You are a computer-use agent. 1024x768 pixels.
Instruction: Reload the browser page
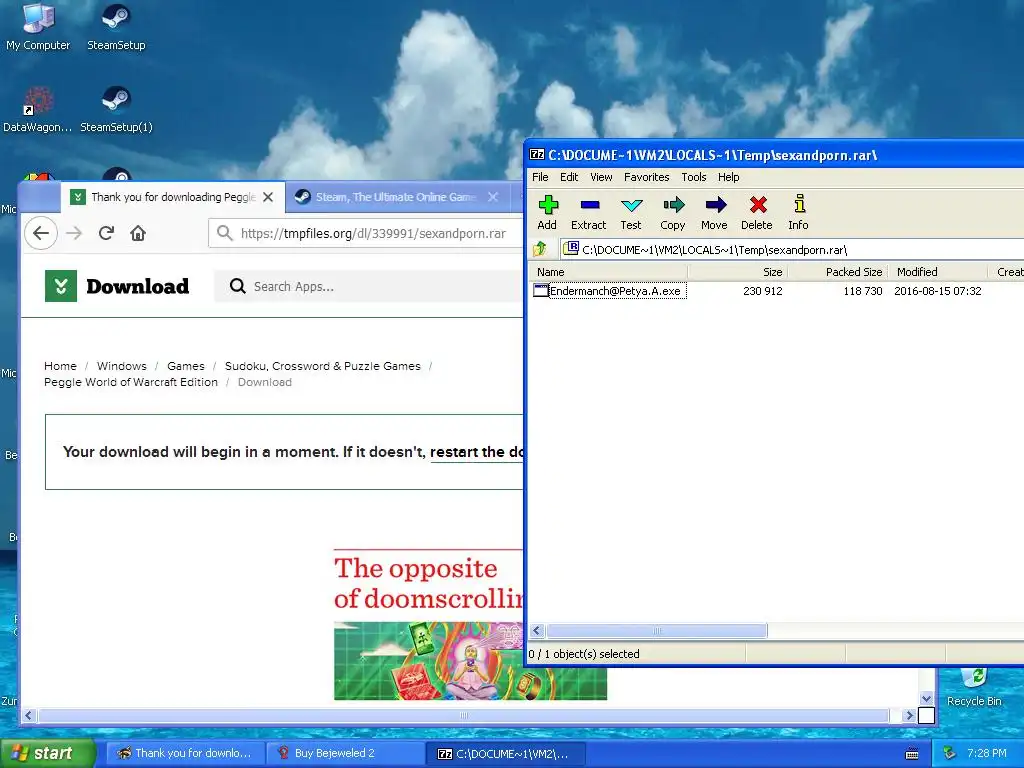click(106, 233)
